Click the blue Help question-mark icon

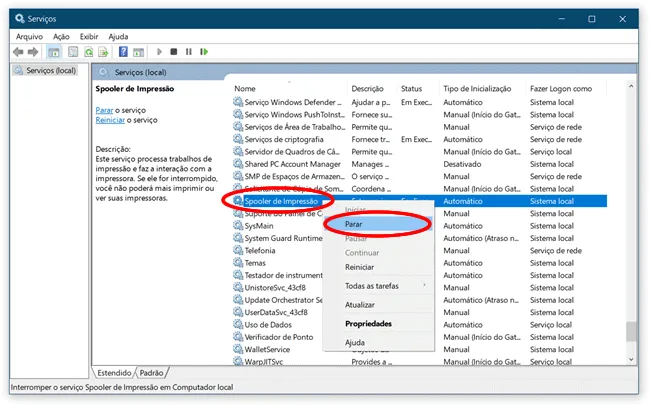(x=123, y=52)
